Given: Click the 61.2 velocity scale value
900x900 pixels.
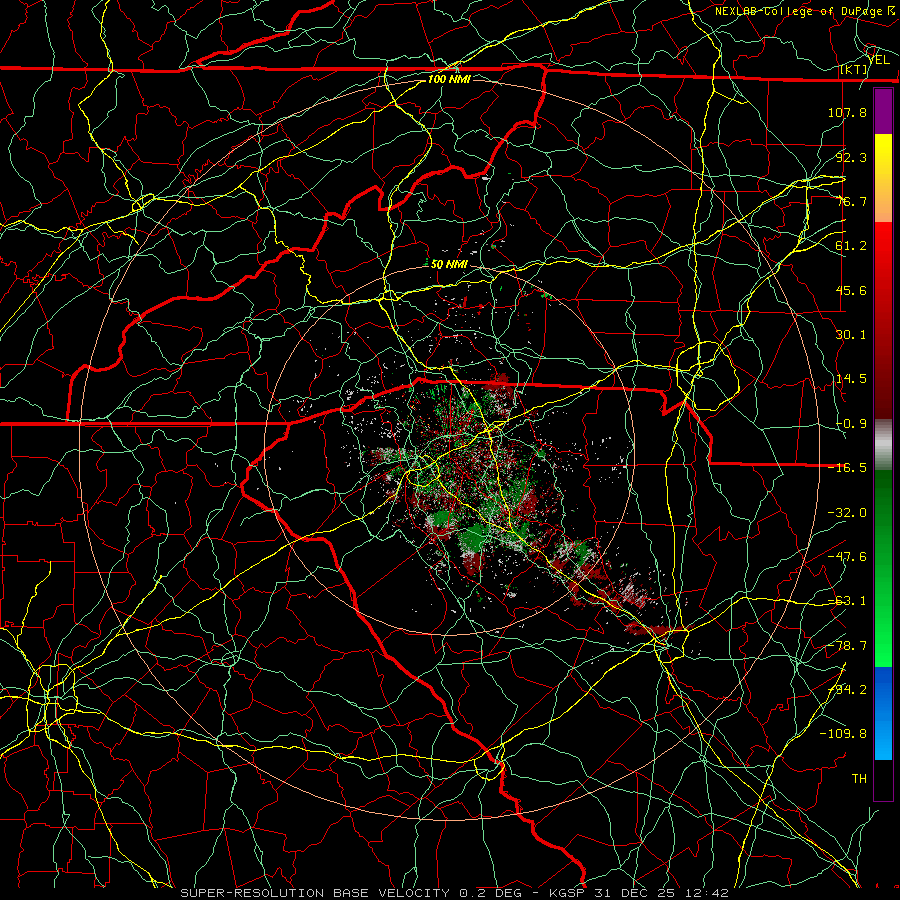Looking at the screenshot, I should (851, 246).
